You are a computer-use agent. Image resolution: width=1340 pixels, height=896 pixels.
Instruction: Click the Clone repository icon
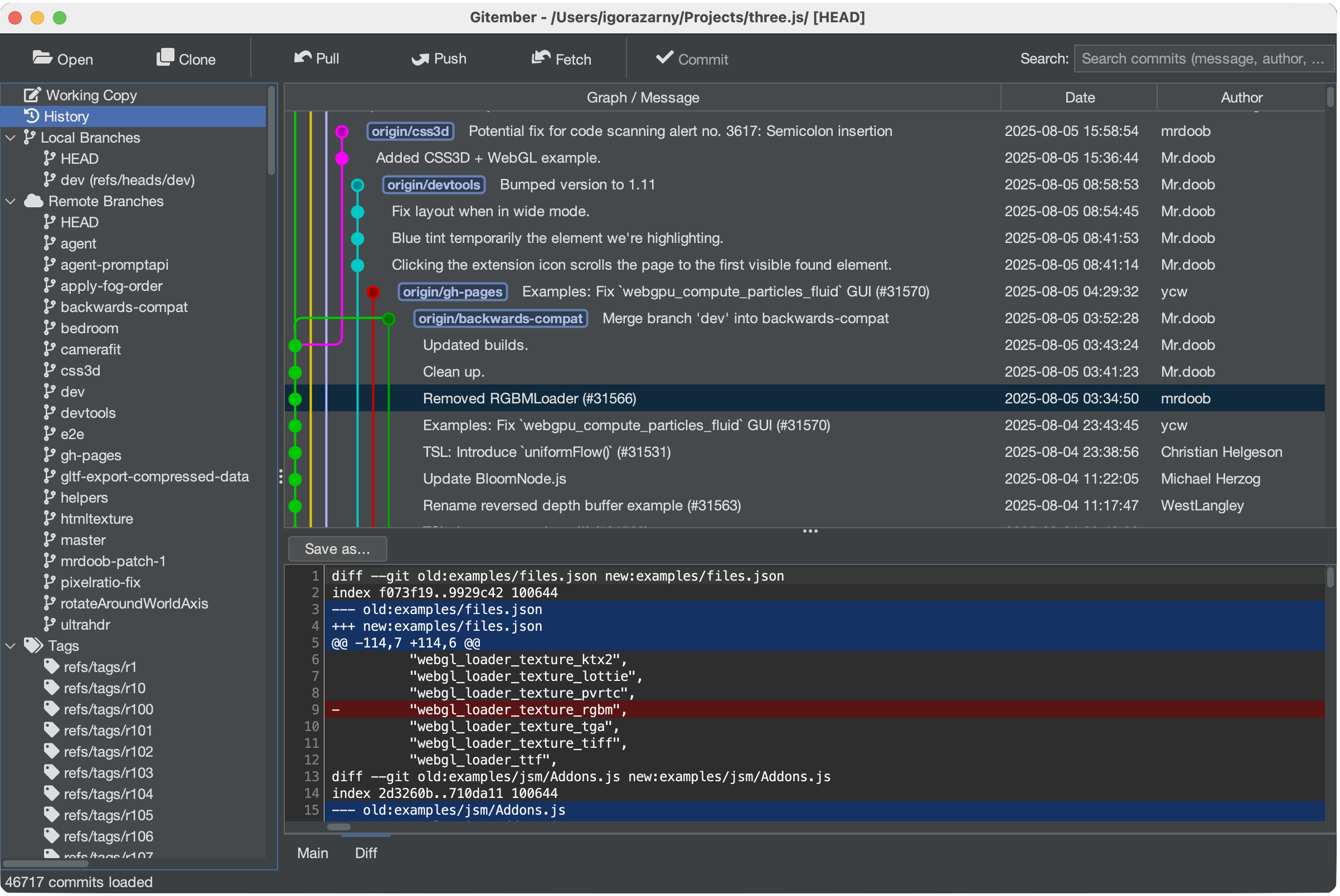click(165, 57)
